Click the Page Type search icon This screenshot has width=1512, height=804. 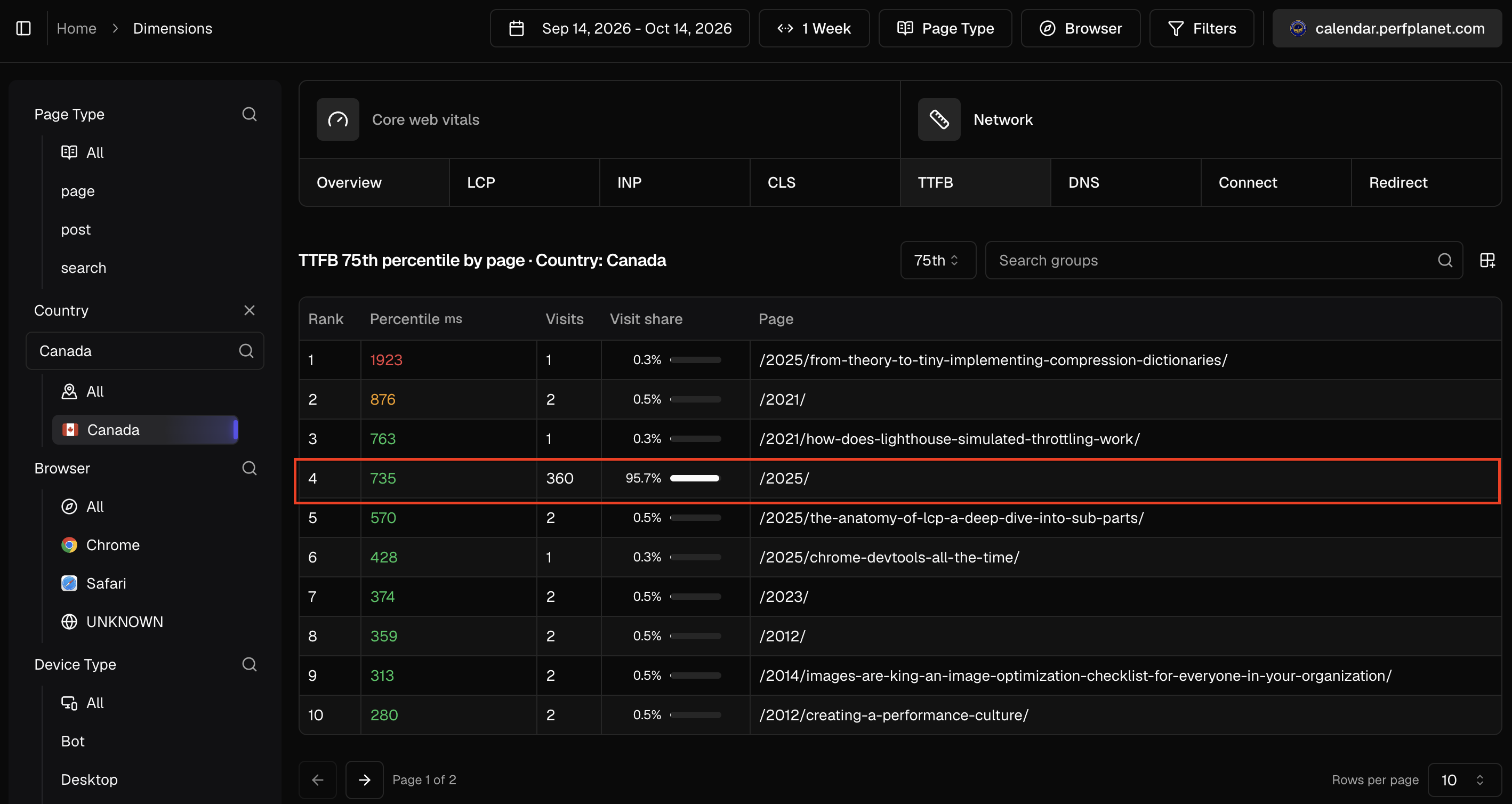[250, 114]
